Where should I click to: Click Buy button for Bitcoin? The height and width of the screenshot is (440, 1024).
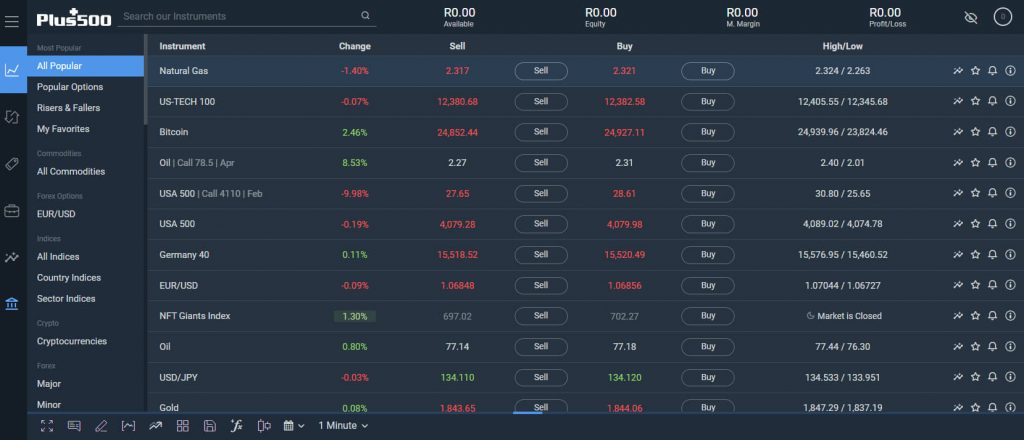click(708, 132)
